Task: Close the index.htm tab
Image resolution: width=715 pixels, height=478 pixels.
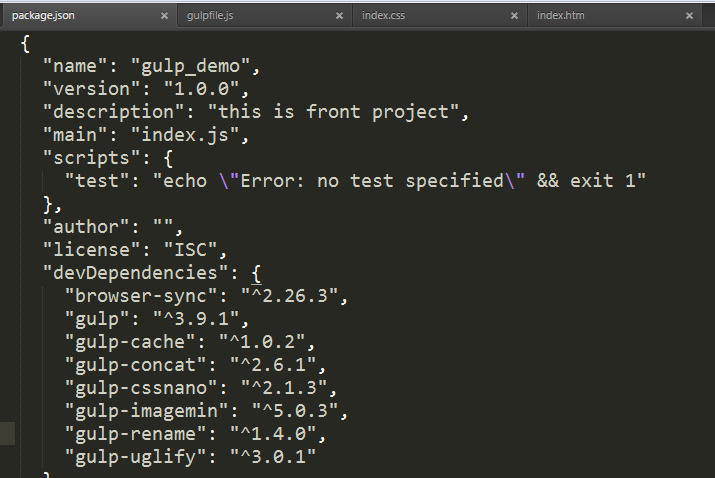Action: [689, 16]
